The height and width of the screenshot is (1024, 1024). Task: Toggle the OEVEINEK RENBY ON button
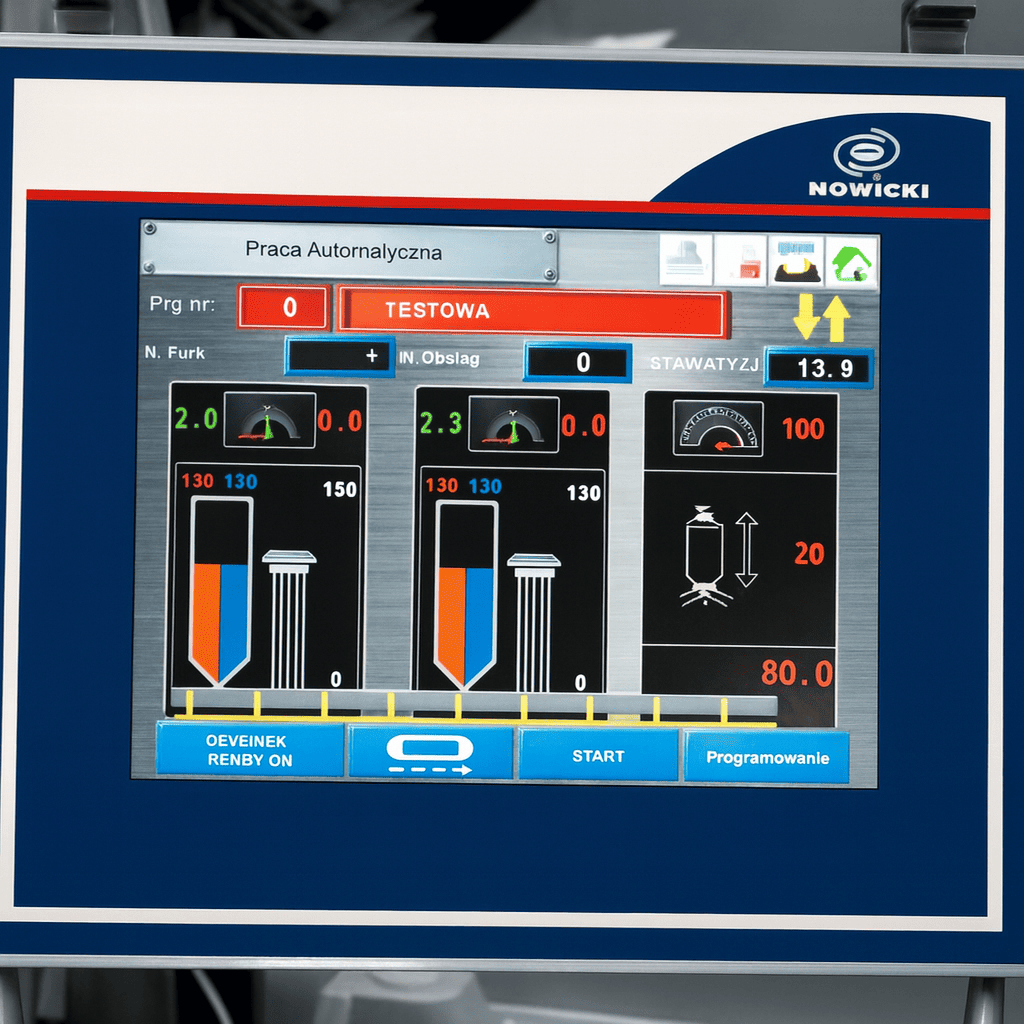[x=249, y=750]
